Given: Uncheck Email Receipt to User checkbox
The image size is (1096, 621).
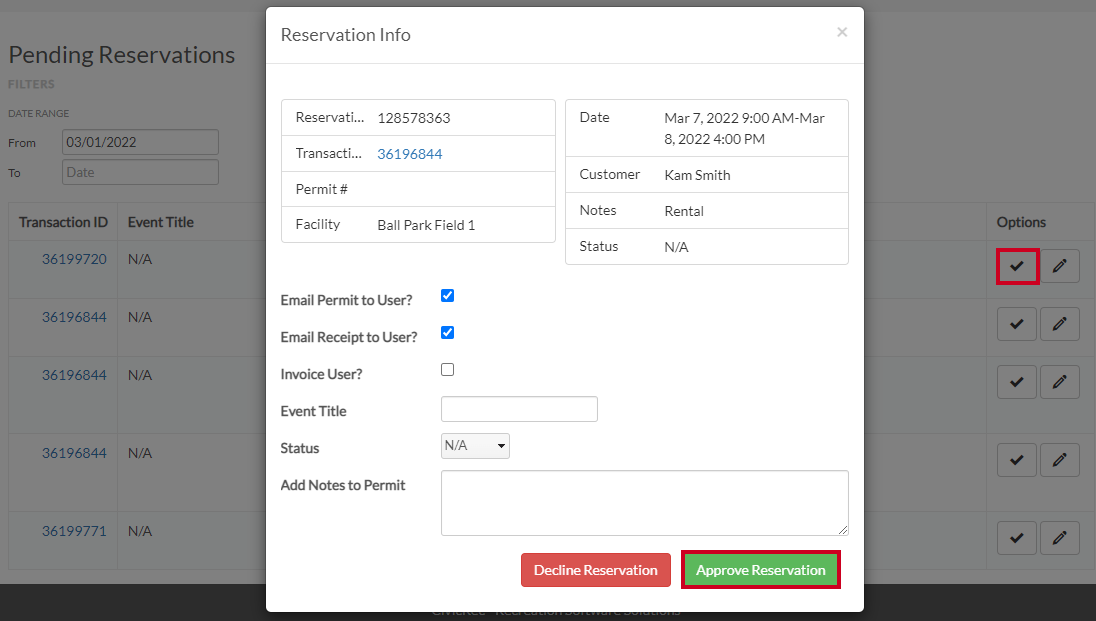Looking at the screenshot, I should pyautogui.click(x=447, y=333).
